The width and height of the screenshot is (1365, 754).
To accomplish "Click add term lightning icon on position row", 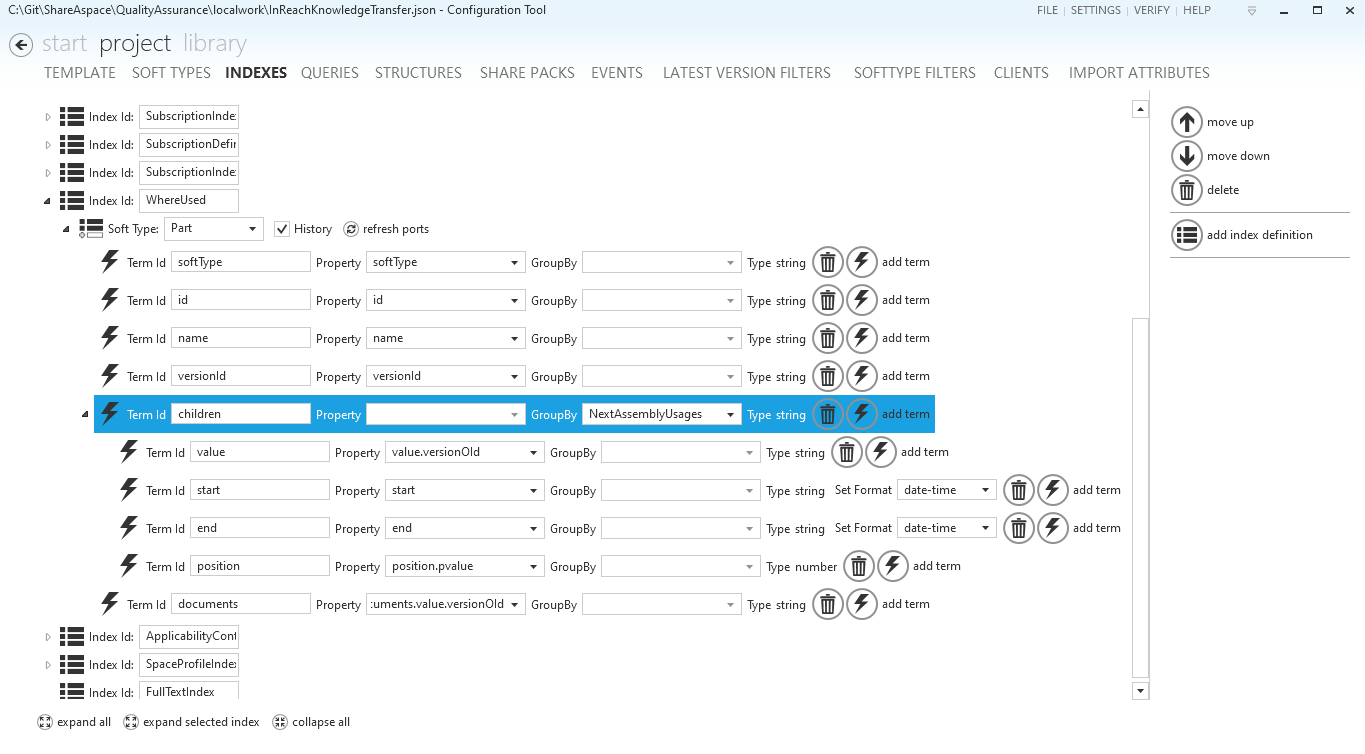I will pyautogui.click(x=892, y=567).
